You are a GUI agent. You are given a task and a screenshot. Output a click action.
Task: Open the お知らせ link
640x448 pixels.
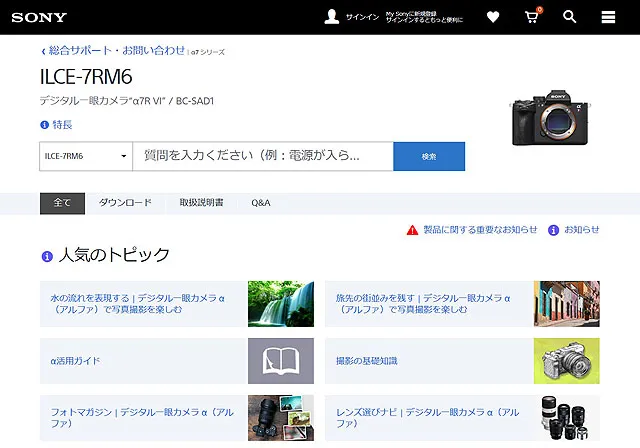582,230
